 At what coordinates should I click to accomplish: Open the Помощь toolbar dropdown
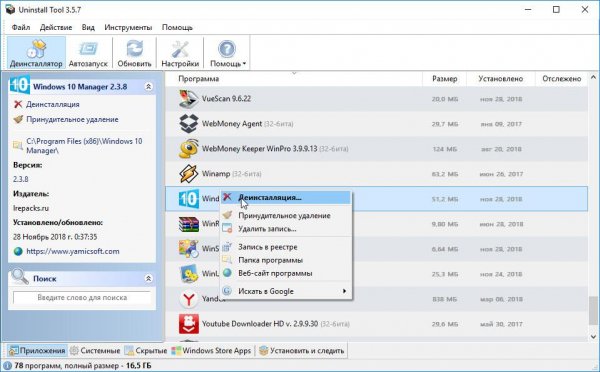227,53
